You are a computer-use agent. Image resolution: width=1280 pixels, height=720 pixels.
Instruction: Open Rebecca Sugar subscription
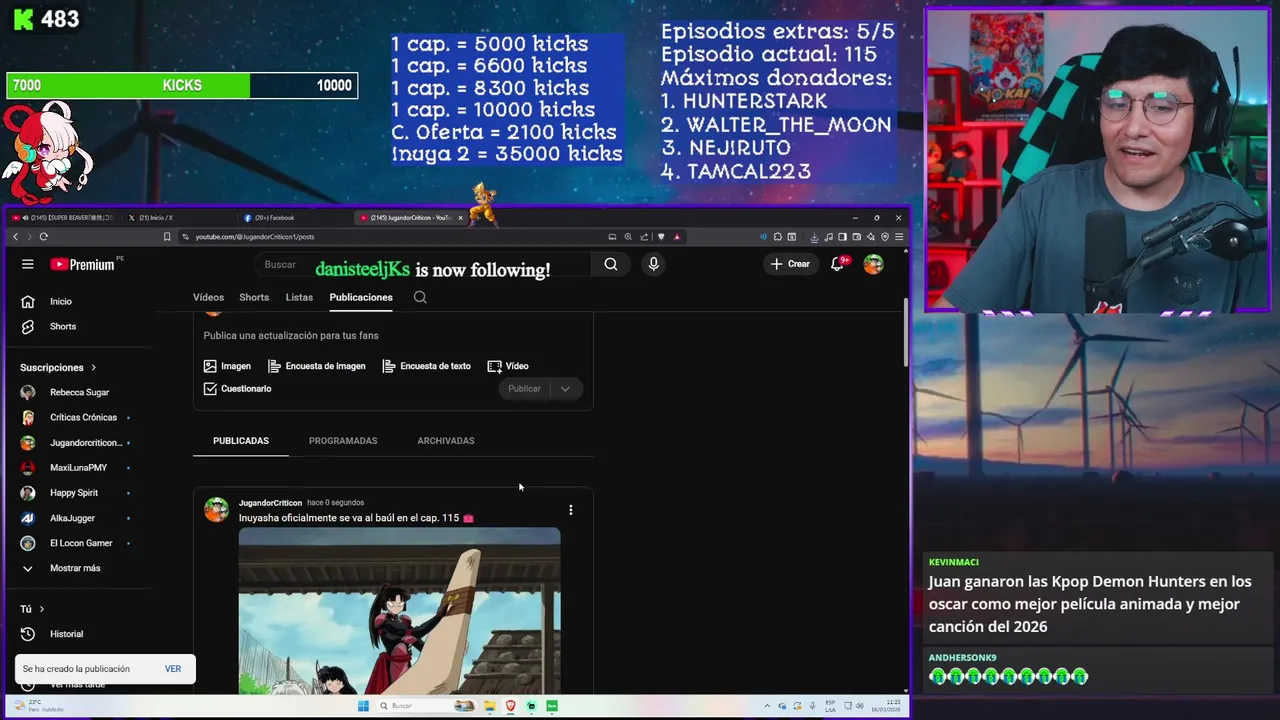pyautogui.click(x=80, y=392)
